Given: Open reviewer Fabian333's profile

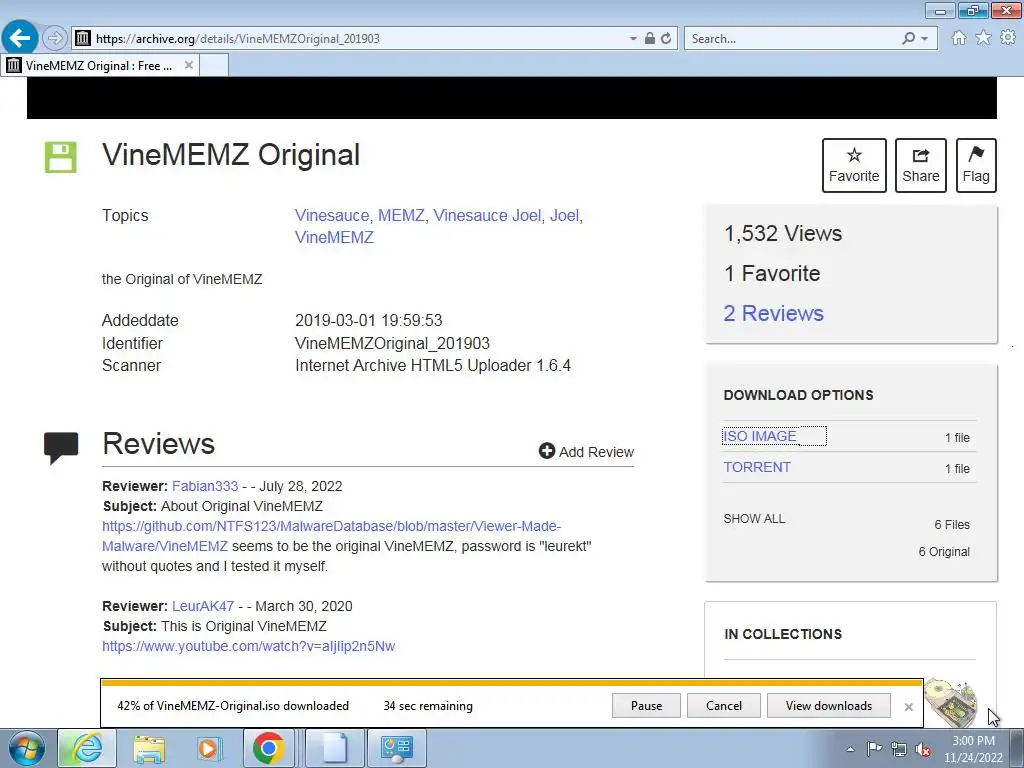Looking at the screenshot, I should [x=204, y=486].
